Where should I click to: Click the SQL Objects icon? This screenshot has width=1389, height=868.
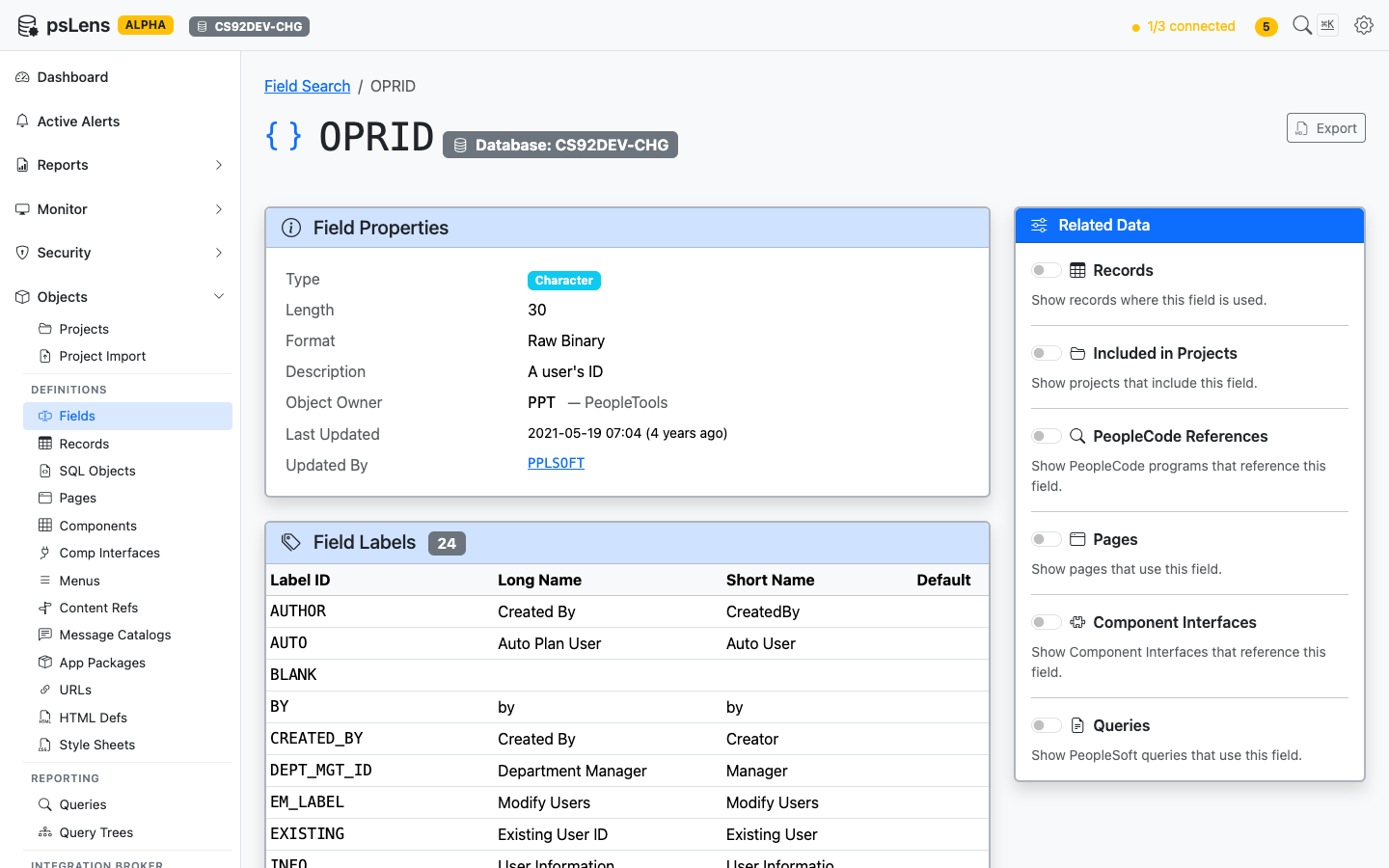pyautogui.click(x=45, y=471)
